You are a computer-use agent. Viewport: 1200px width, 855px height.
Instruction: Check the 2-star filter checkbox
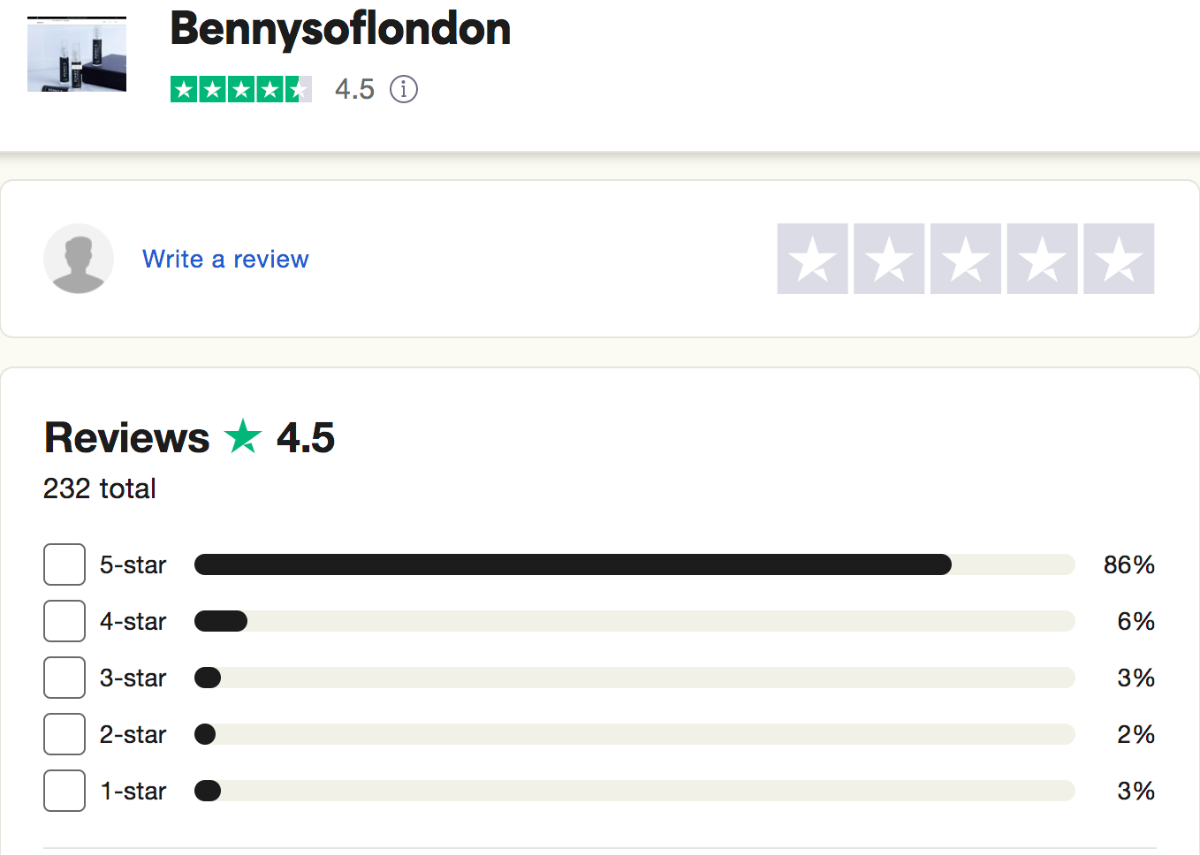coord(65,734)
